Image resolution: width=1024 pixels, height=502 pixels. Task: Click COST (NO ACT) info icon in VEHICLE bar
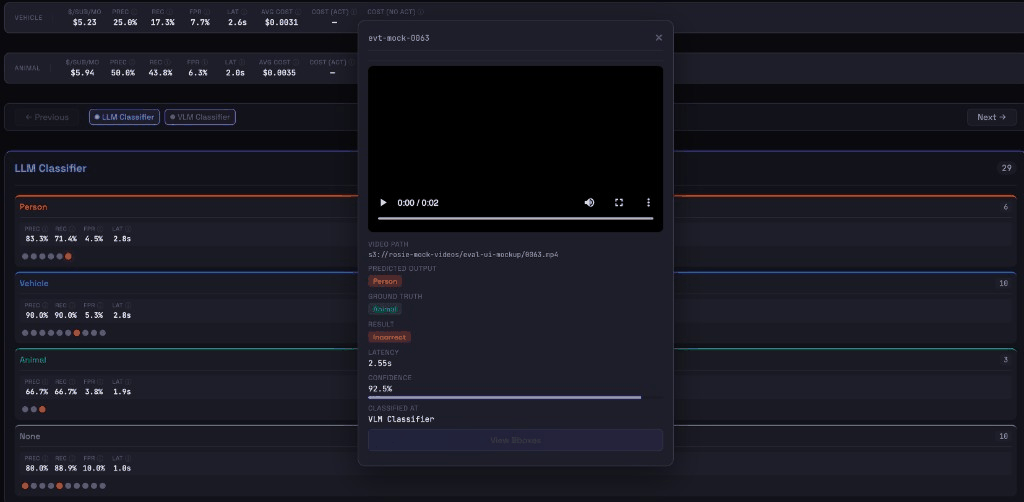tap(421, 12)
